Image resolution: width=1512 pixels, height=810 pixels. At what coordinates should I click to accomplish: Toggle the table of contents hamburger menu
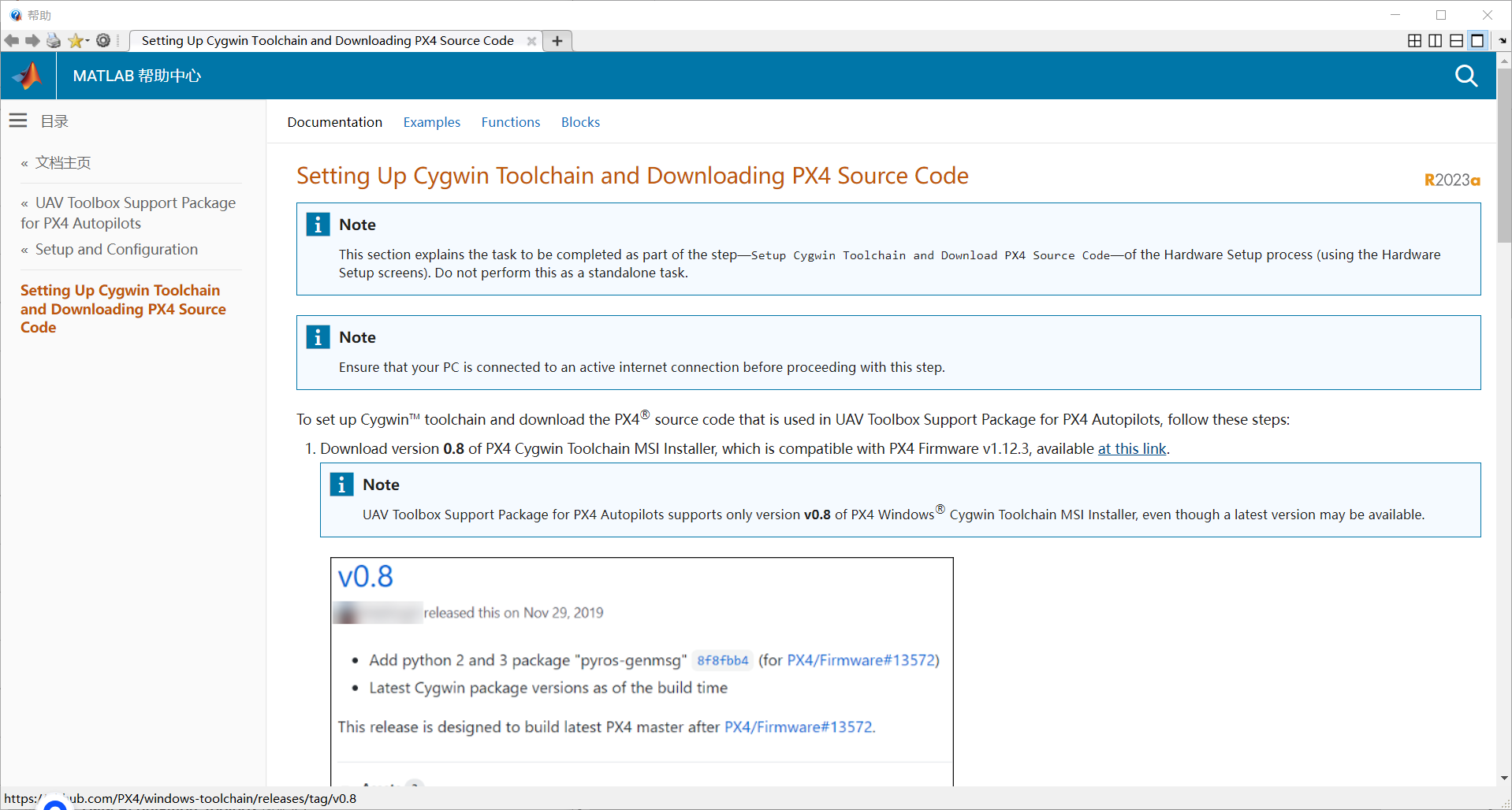pos(18,121)
